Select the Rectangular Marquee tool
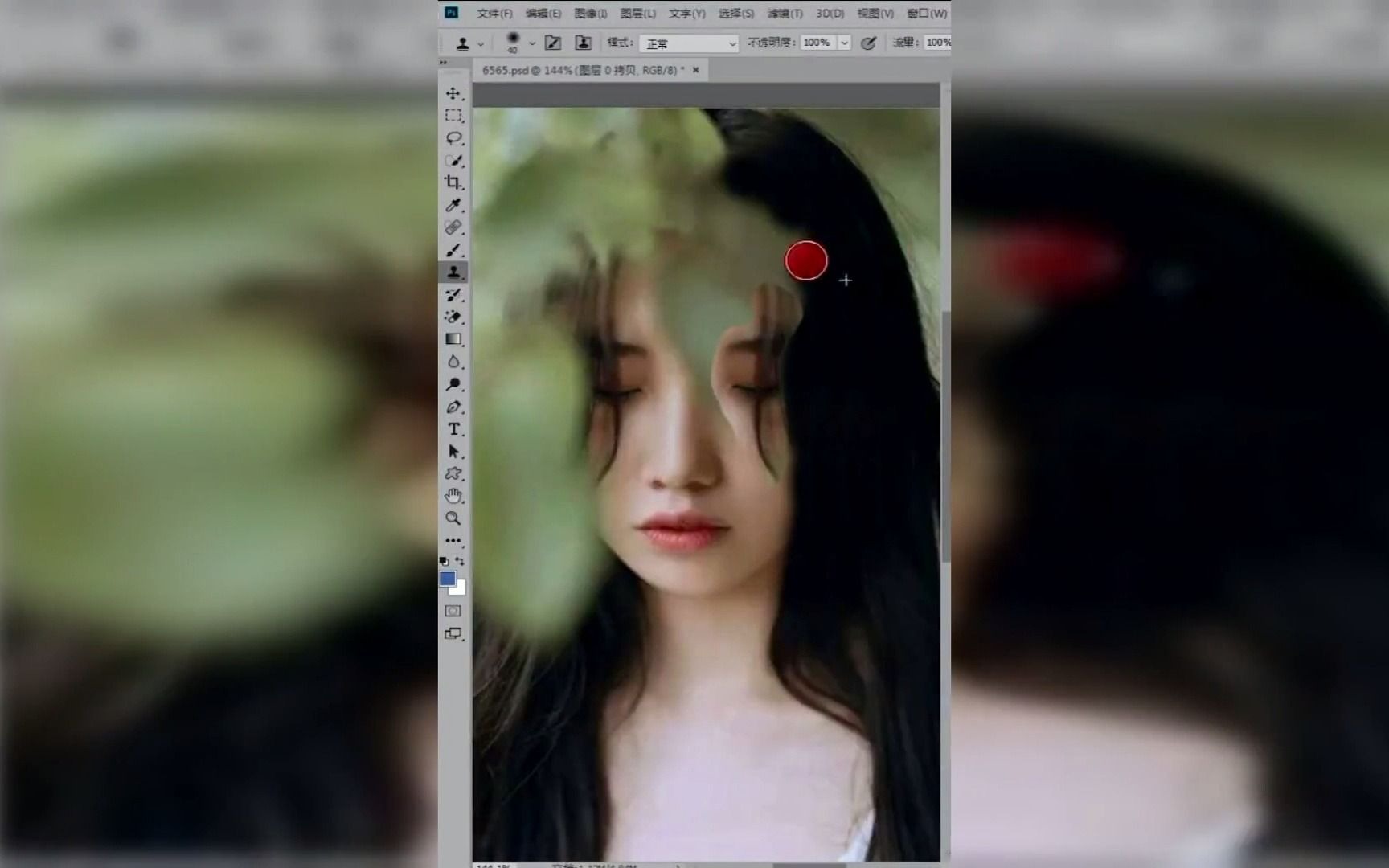The width and height of the screenshot is (1389, 868). [453, 116]
